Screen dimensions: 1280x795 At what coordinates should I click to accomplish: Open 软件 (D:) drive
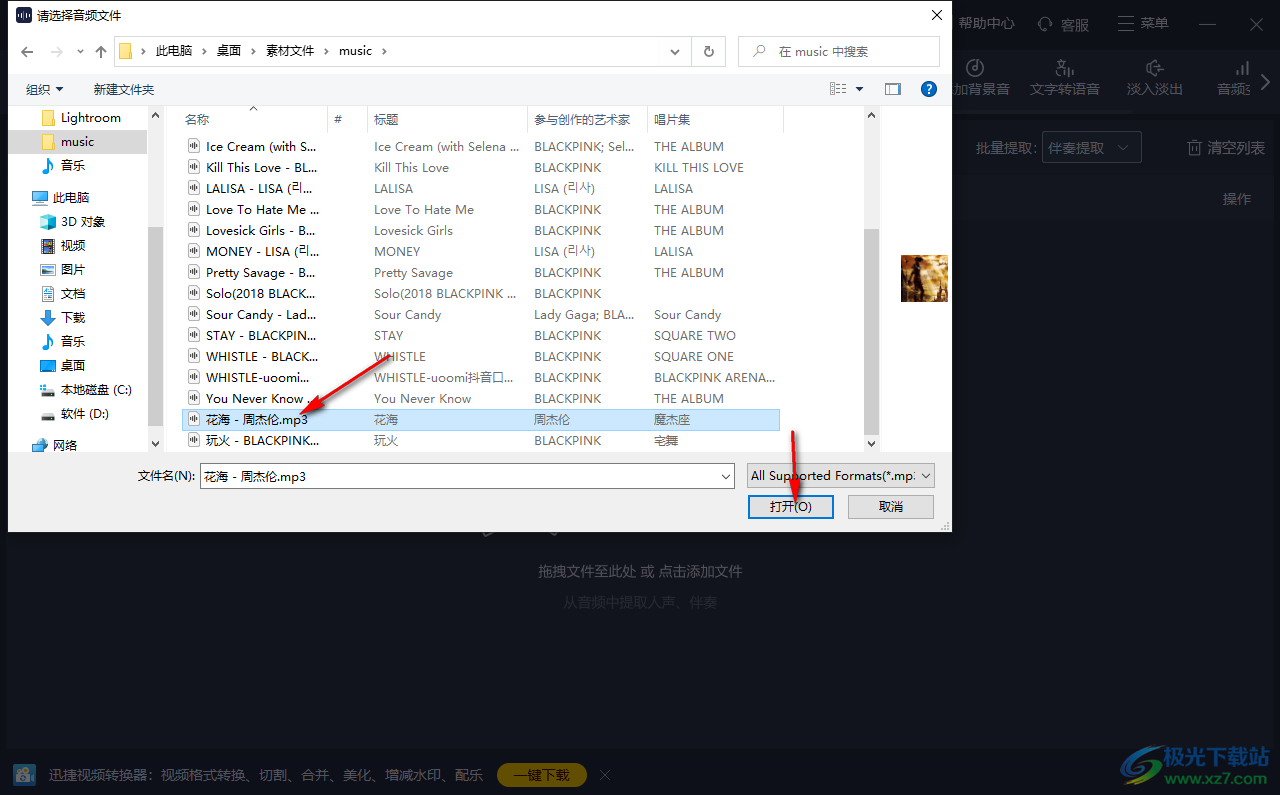84,414
